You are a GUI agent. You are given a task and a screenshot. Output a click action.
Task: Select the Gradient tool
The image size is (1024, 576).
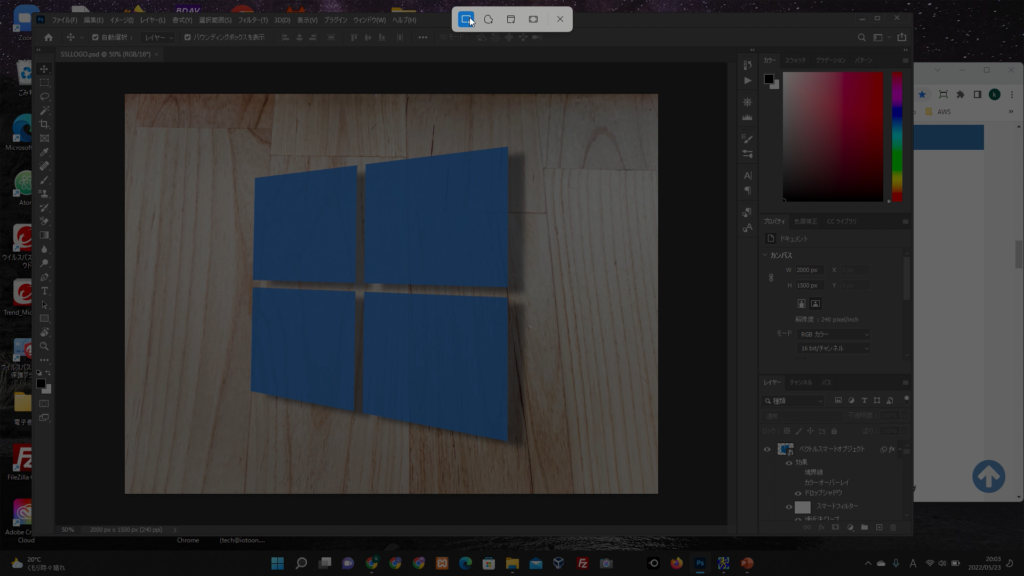pyautogui.click(x=44, y=235)
